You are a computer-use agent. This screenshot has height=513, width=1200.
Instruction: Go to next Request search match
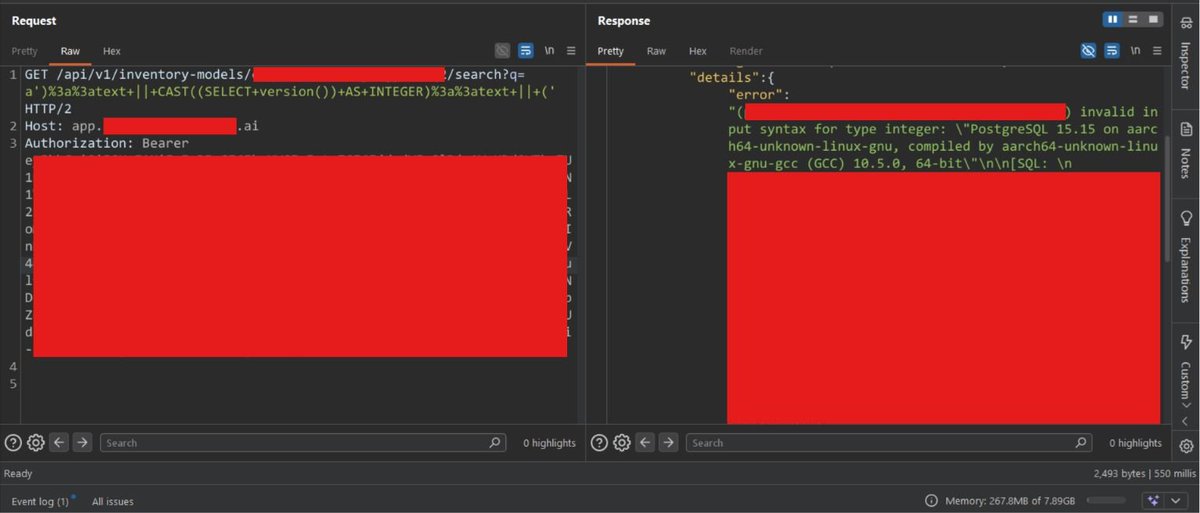[83, 442]
